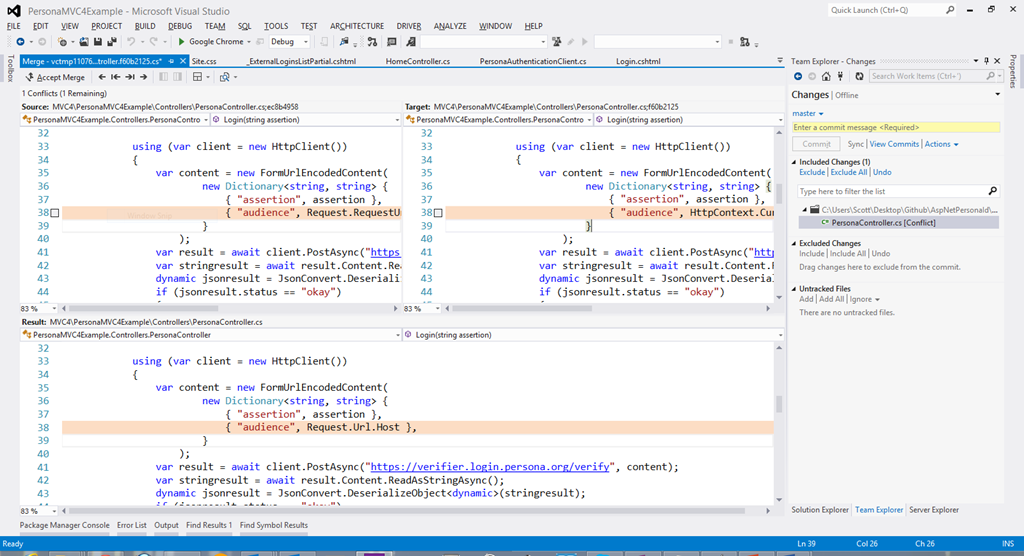The image size is (1024, 556).
Task: Click the Save All toolbar icon
Action: coord(112,42)
